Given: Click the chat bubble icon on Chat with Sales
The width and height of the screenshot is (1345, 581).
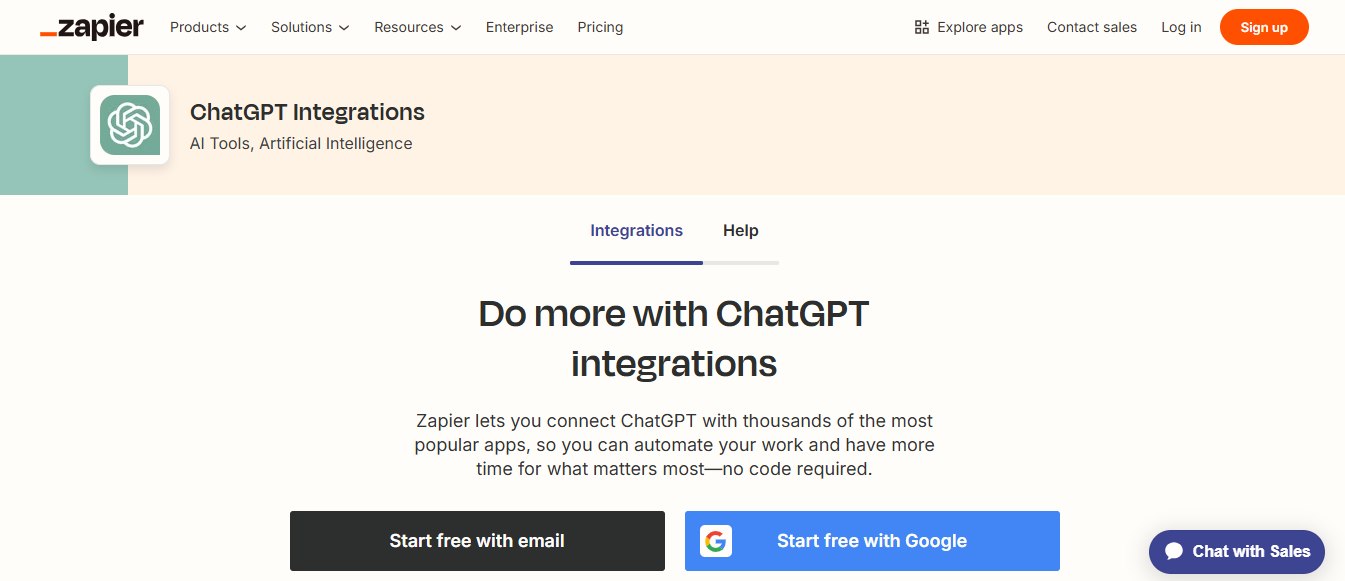Looking at the screenshot, I should (1173, 551).
